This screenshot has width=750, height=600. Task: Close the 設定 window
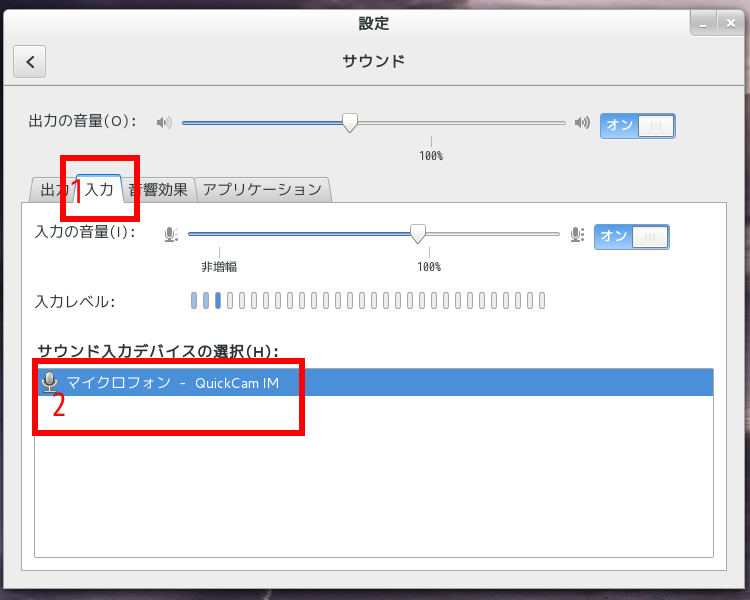click(730, 21)
